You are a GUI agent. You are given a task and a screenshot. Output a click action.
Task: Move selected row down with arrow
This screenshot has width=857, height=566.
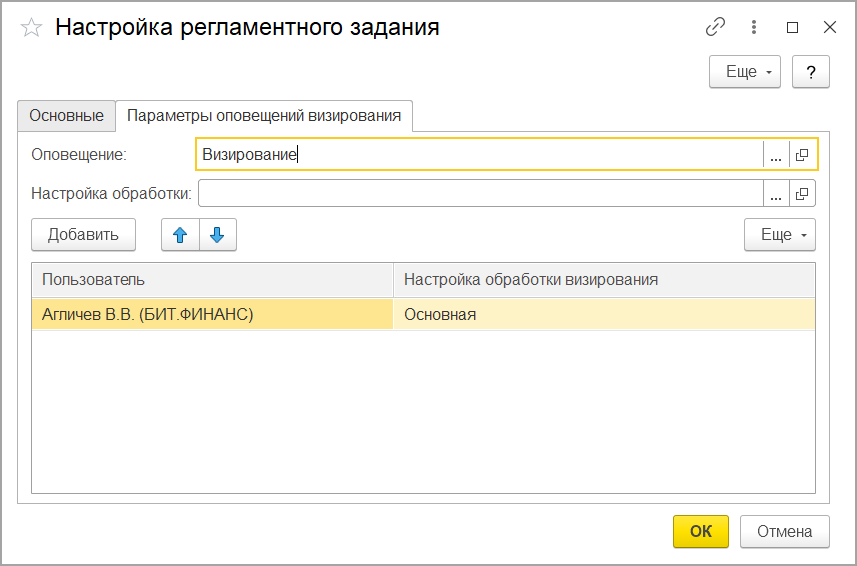click(x=217, y=235)
